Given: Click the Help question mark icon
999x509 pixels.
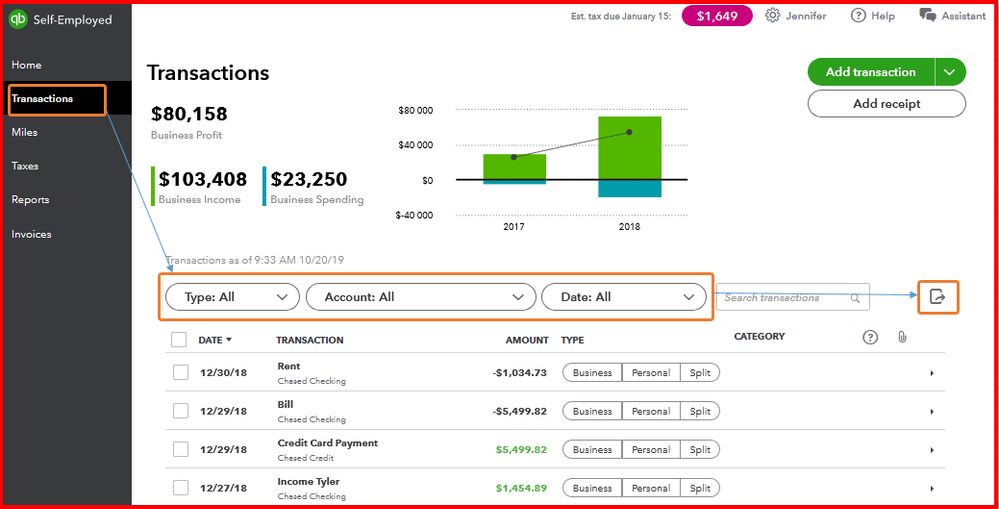Looking at the screenshot, I should click(858, 16).
